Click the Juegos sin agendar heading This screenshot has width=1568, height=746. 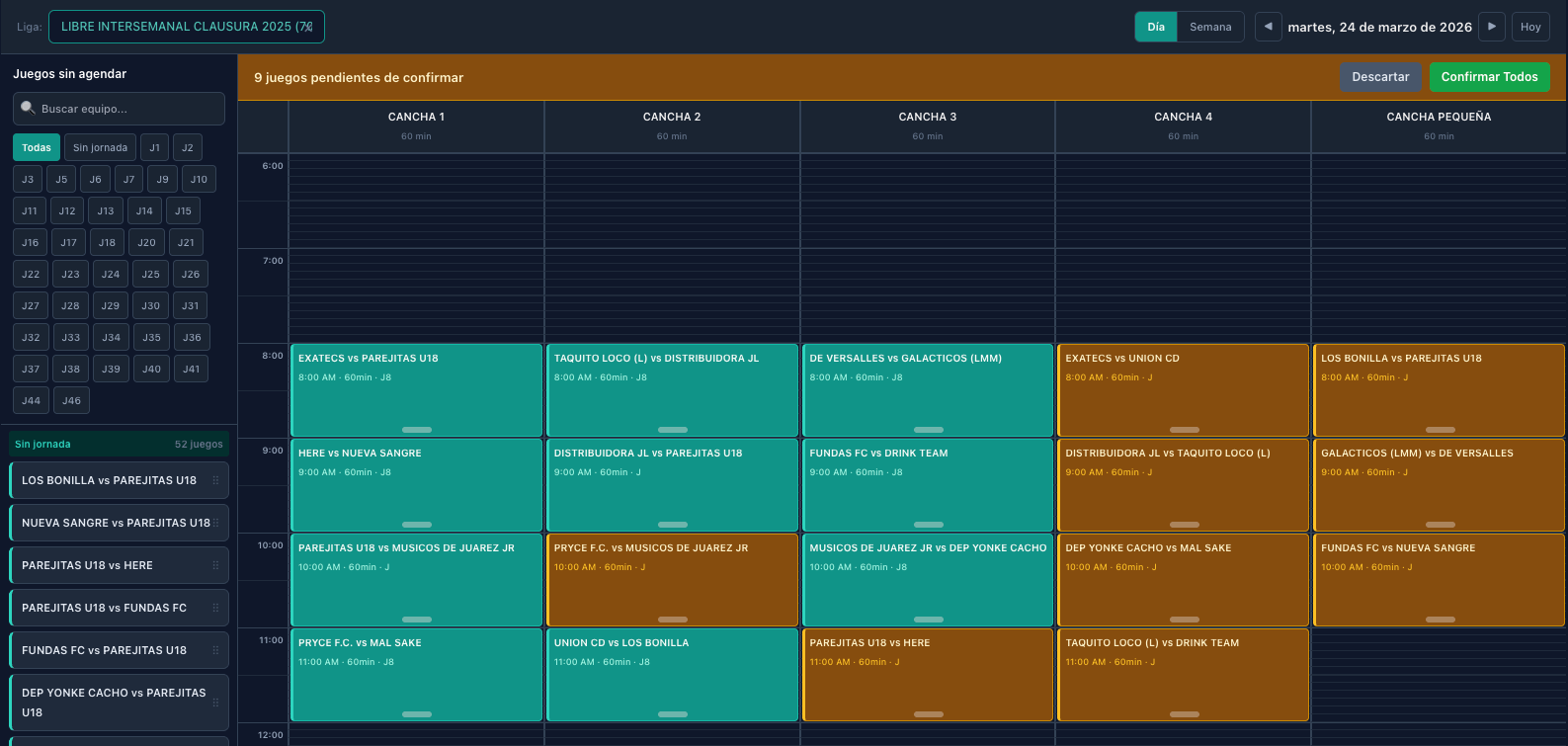(69, 74)
